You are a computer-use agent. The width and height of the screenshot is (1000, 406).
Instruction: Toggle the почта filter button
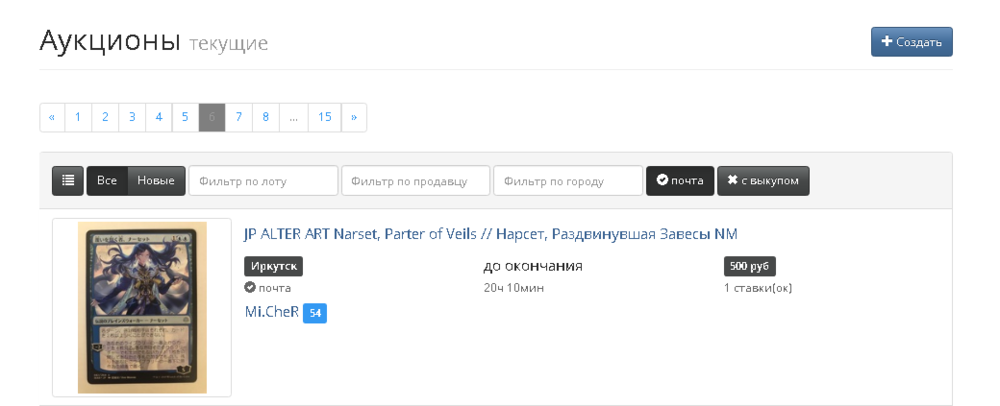680,181
